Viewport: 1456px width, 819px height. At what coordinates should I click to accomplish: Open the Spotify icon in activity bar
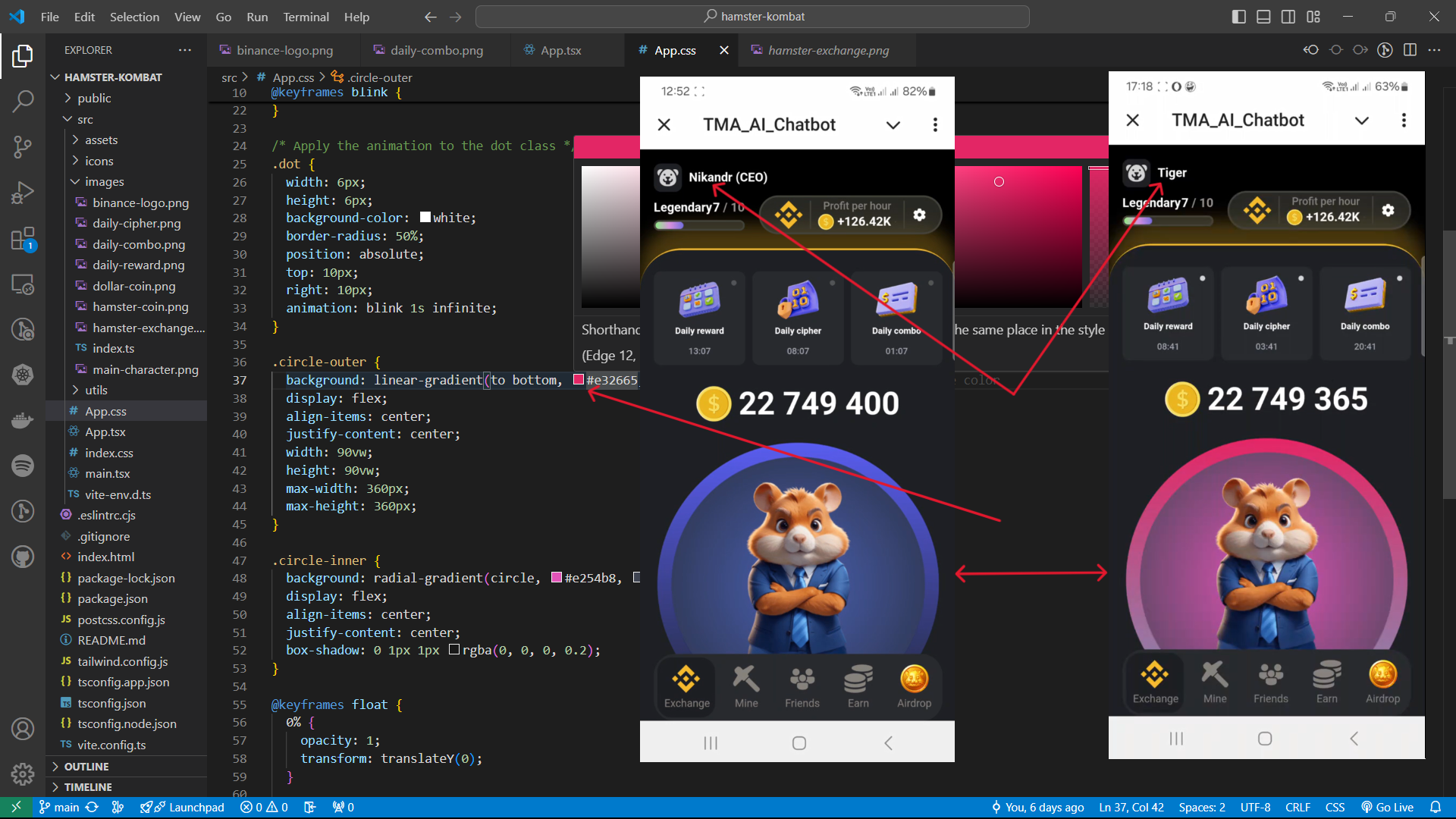(23, 465)
